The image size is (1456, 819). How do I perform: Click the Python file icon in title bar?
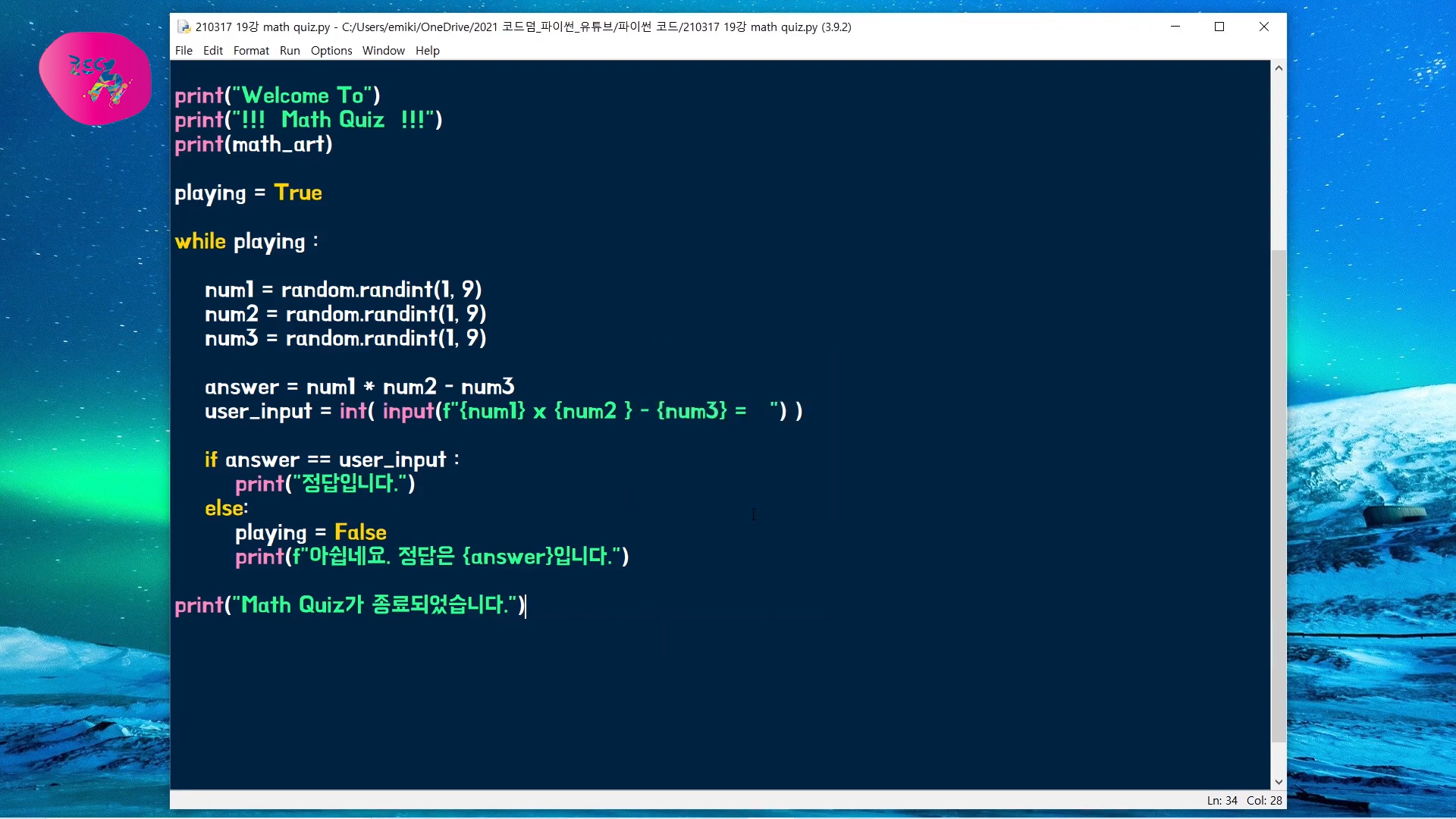pos(184,27)
